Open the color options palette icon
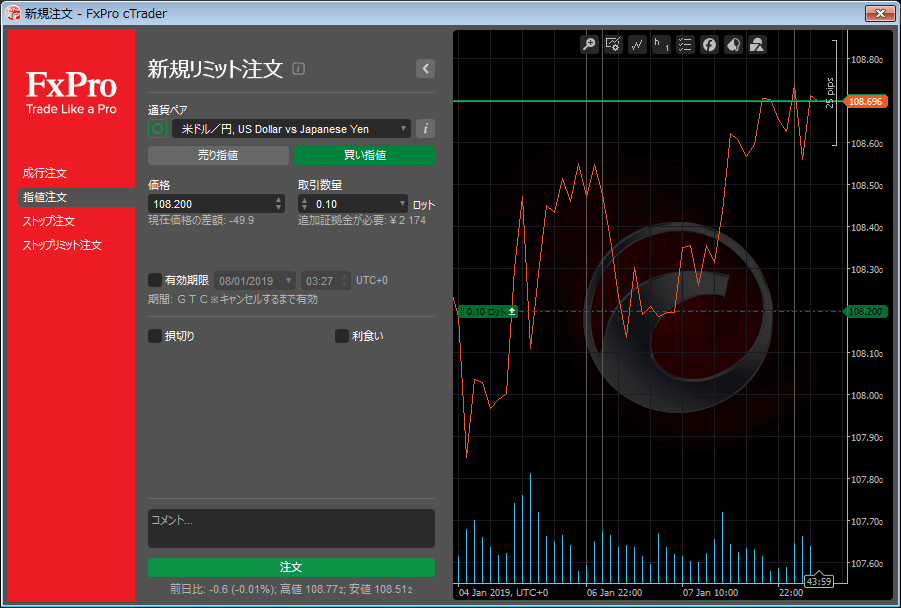 click(733, 44)
